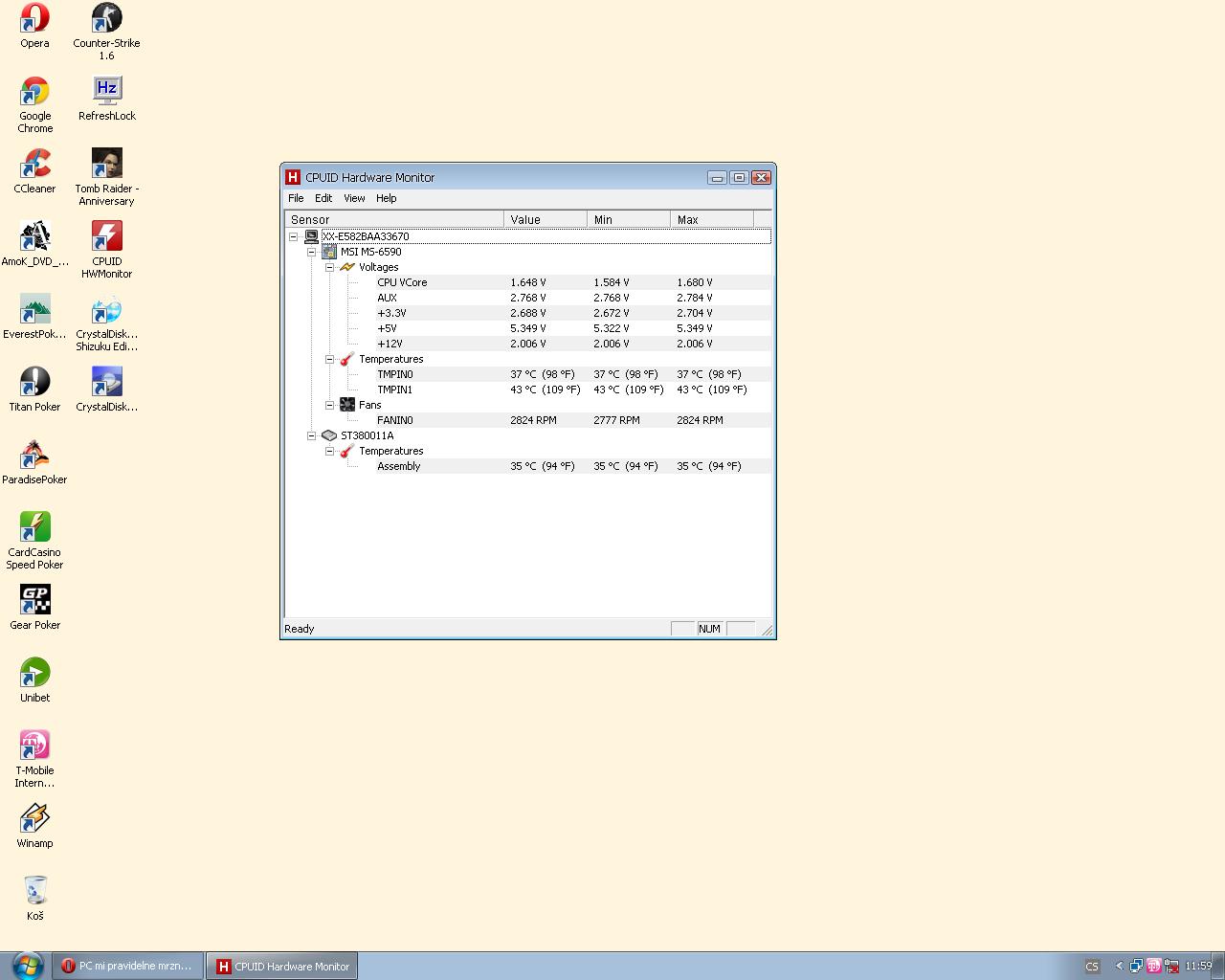
Task: Click CPUID Hardware Monitor taskbar button
Action: tap(283, 966)
